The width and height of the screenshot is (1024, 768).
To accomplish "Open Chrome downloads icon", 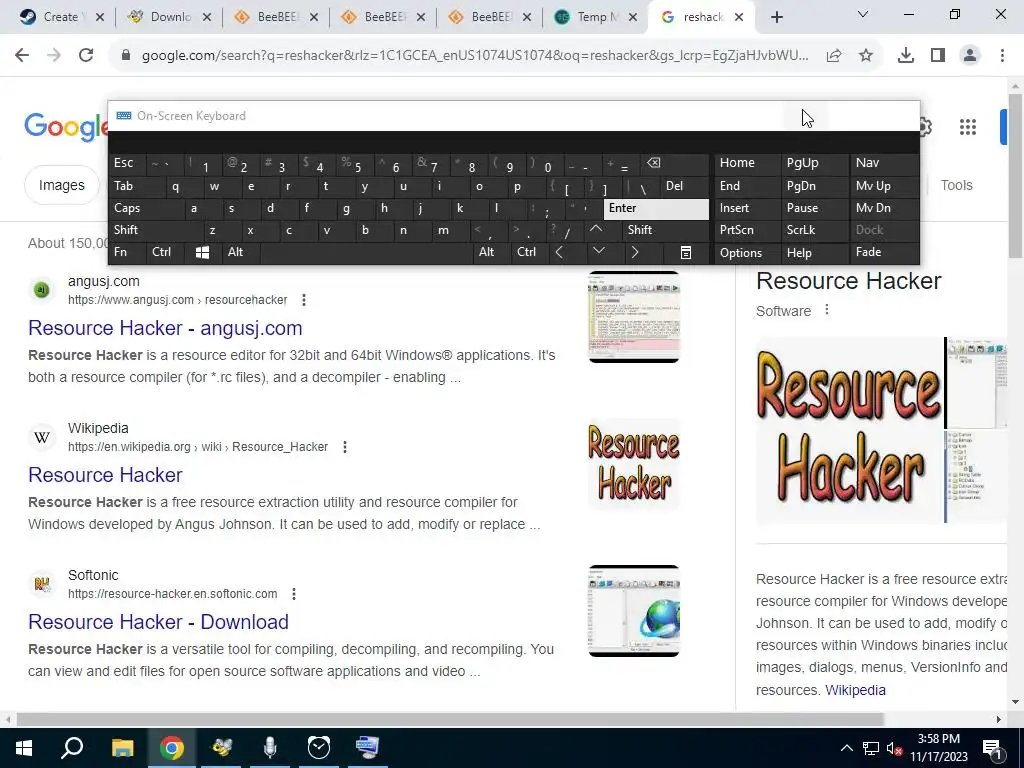I will point(906,56).
